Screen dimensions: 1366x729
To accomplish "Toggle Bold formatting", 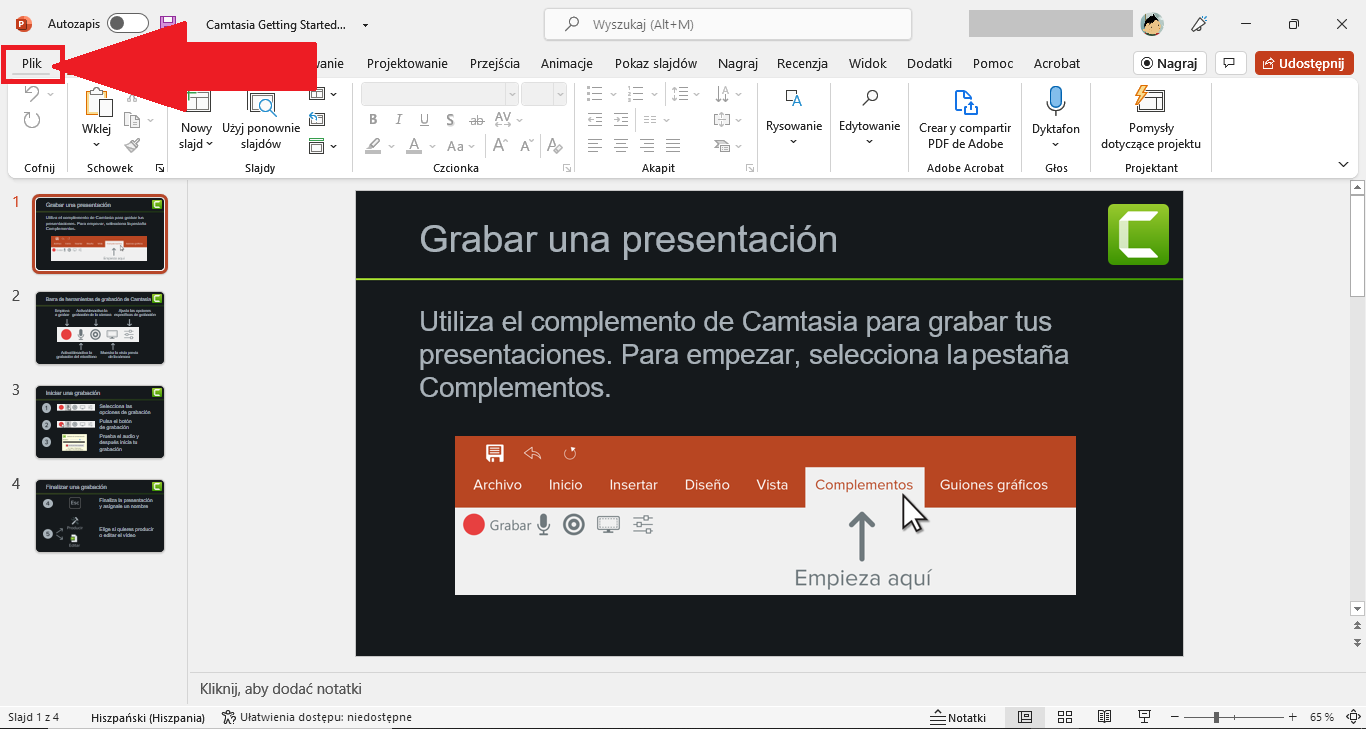I will coord(373,120).
